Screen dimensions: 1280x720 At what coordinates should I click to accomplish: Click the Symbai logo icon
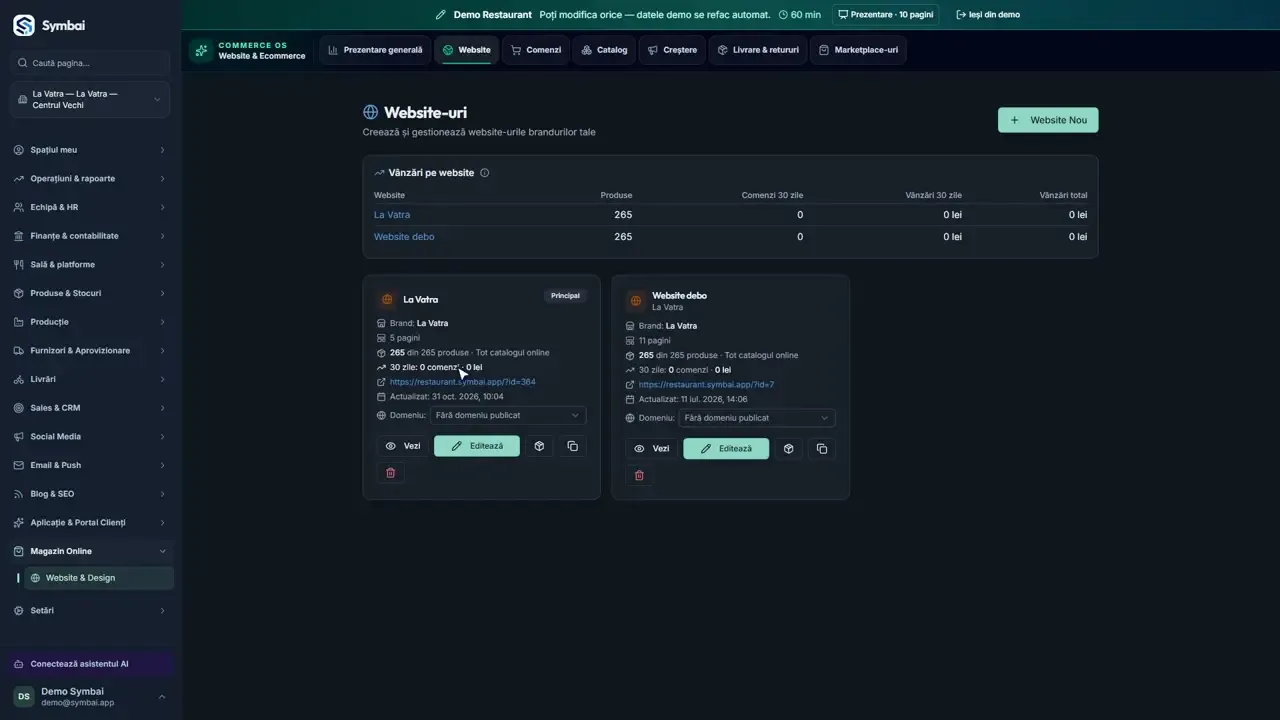click(23, 25)
